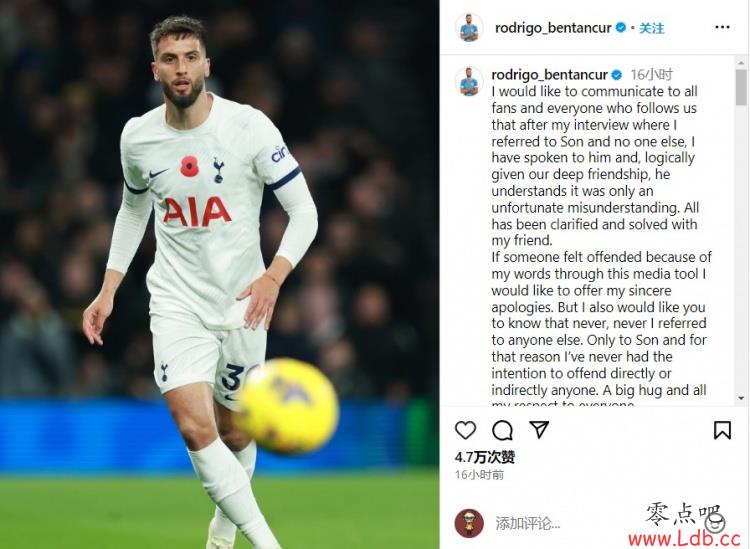This screenshot has height=549, width=750.
Task: Open the three-dot more options menu
Action: coord(722,27)
